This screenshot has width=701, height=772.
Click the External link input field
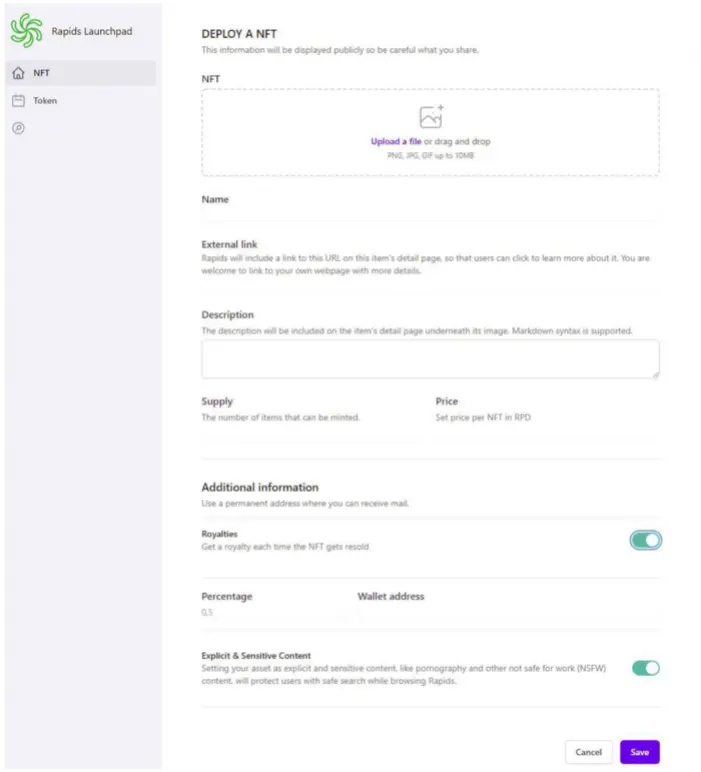point(430,287)
